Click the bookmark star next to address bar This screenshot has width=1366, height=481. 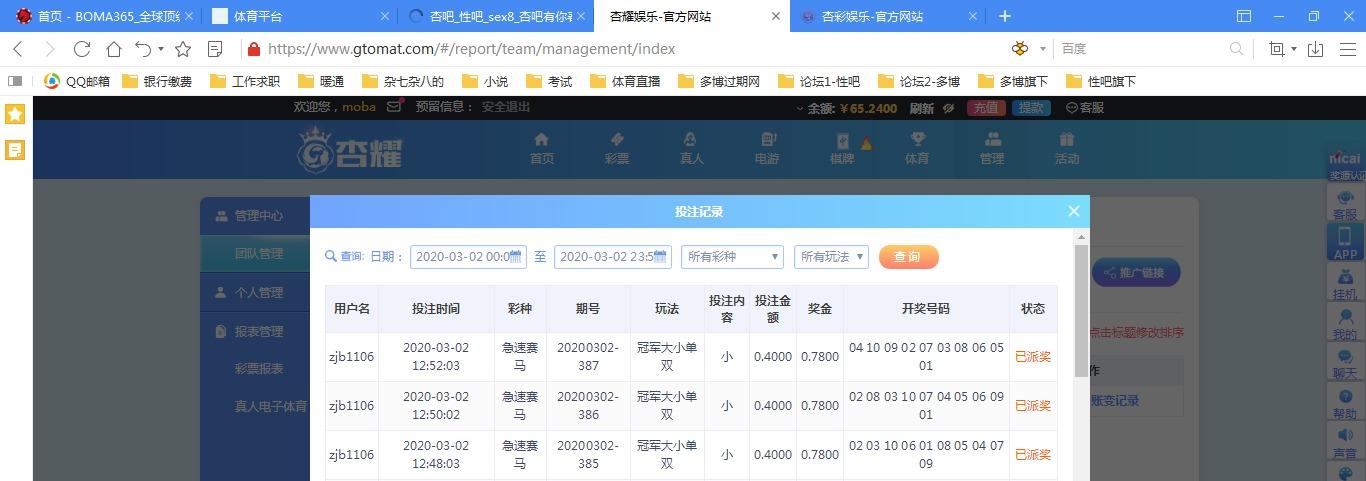tap(183, 48)
